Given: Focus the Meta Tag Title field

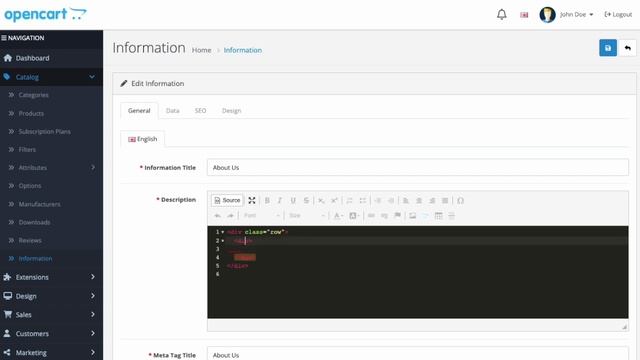Looking at the screenshot, I should 418,354.
